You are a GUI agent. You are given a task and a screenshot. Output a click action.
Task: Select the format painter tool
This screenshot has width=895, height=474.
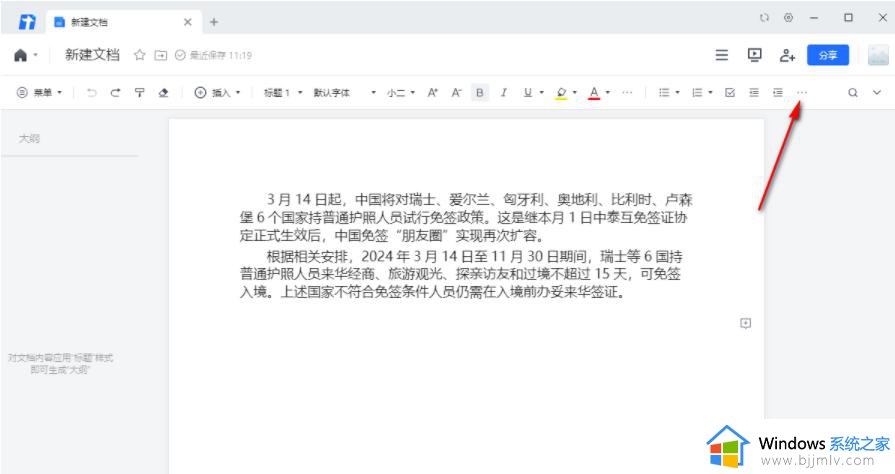[x=139, y=93]
